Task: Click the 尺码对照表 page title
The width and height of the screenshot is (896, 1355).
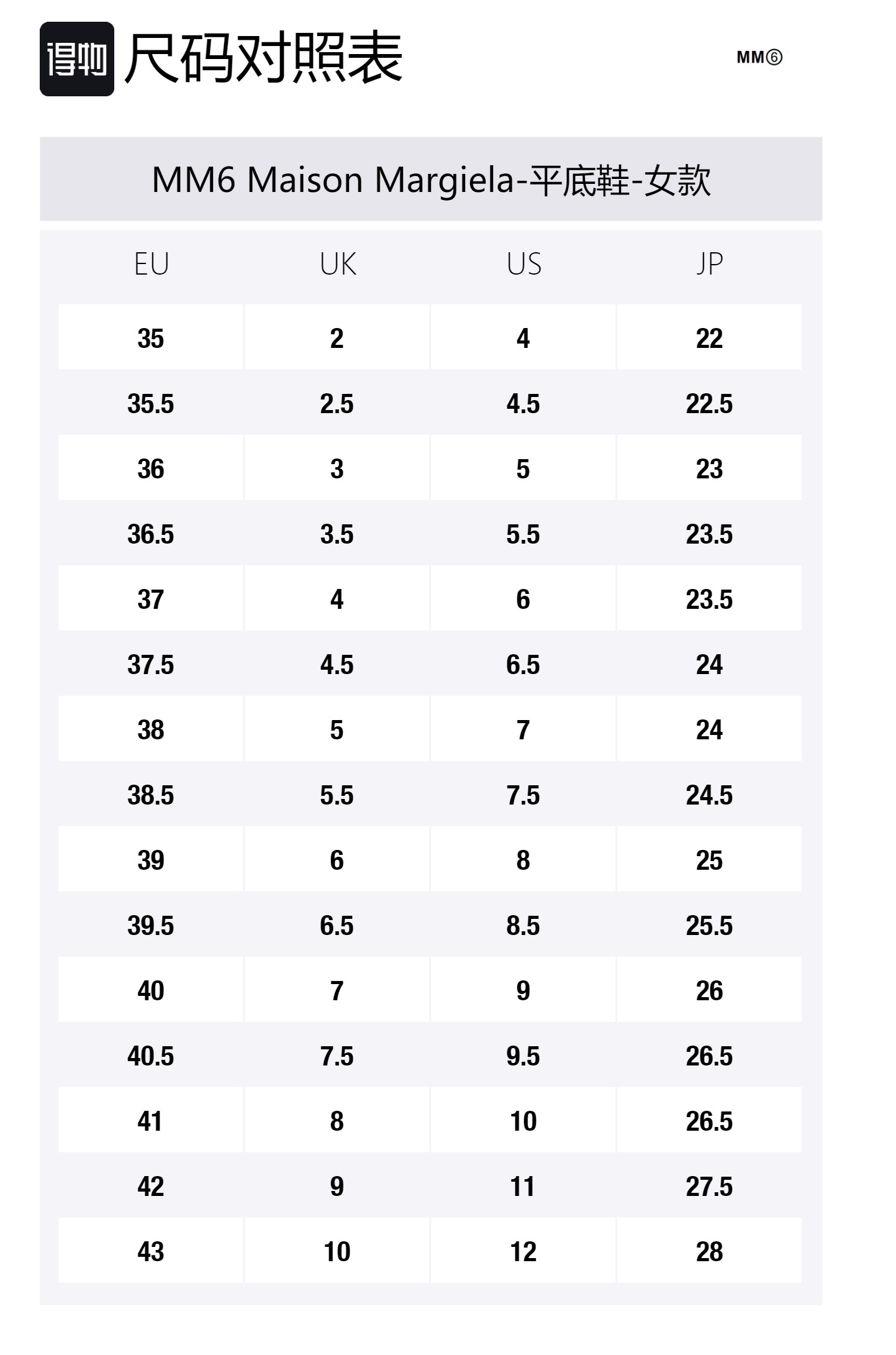Action: (x=264, y=59)
